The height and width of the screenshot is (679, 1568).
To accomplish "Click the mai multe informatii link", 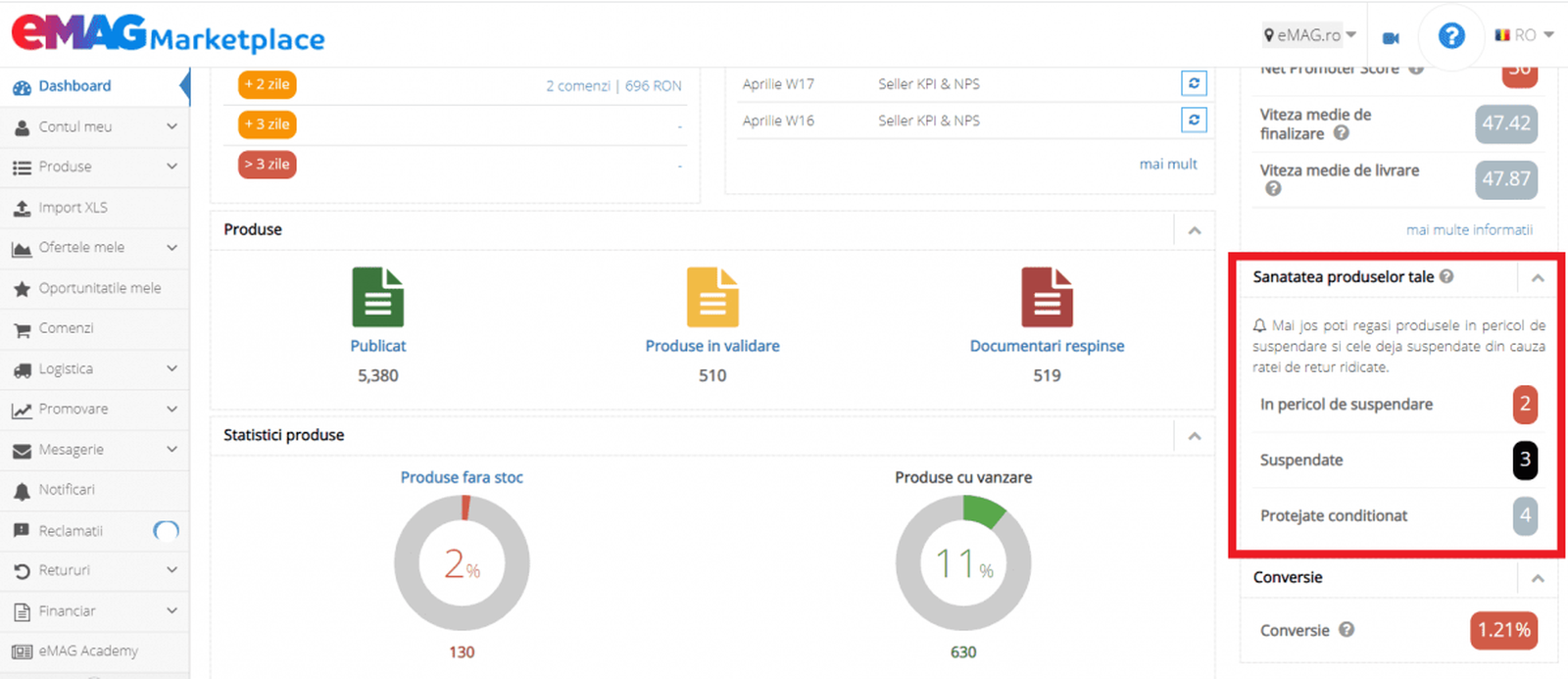I will click(x=1469, y=230).
